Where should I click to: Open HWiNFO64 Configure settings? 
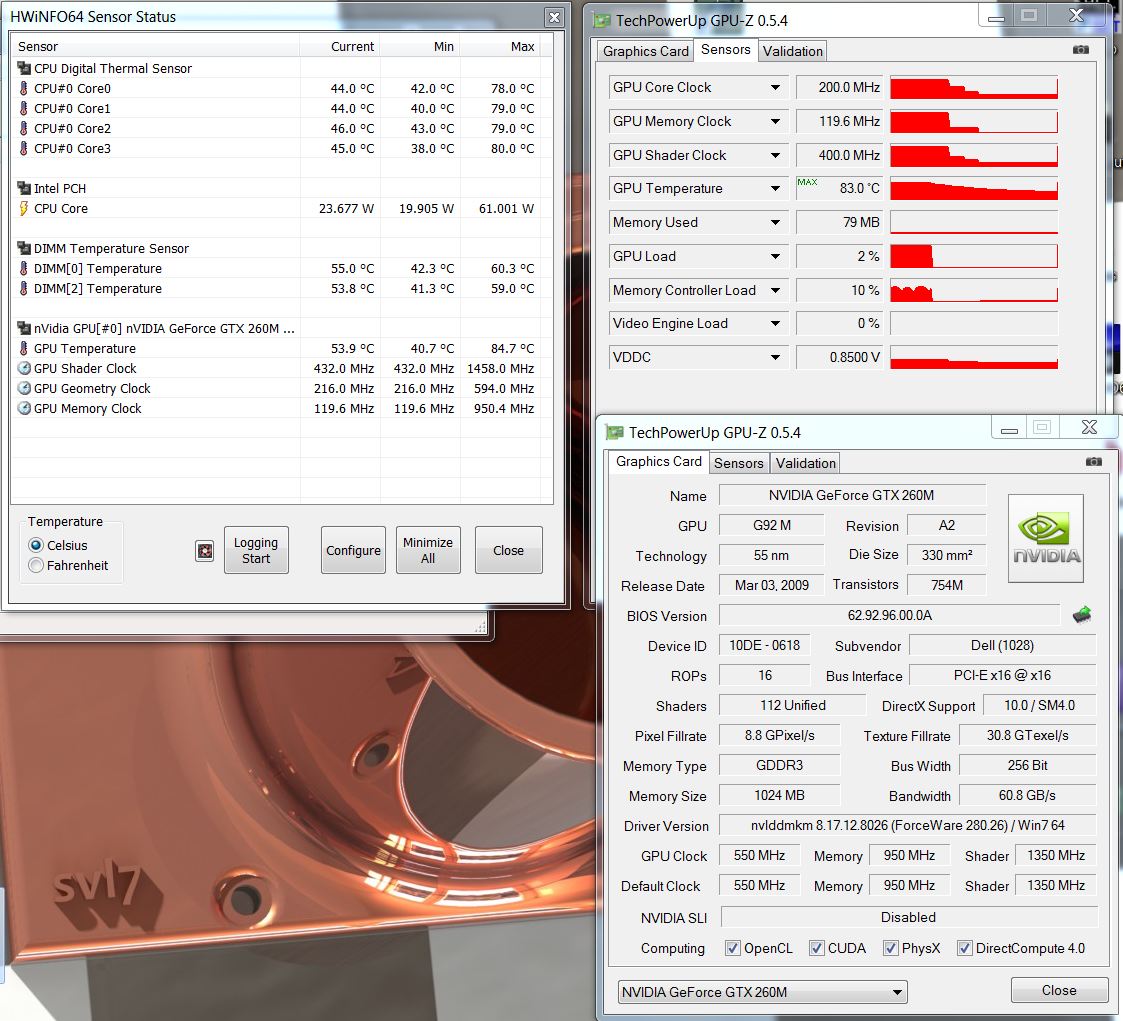point(353,551)
